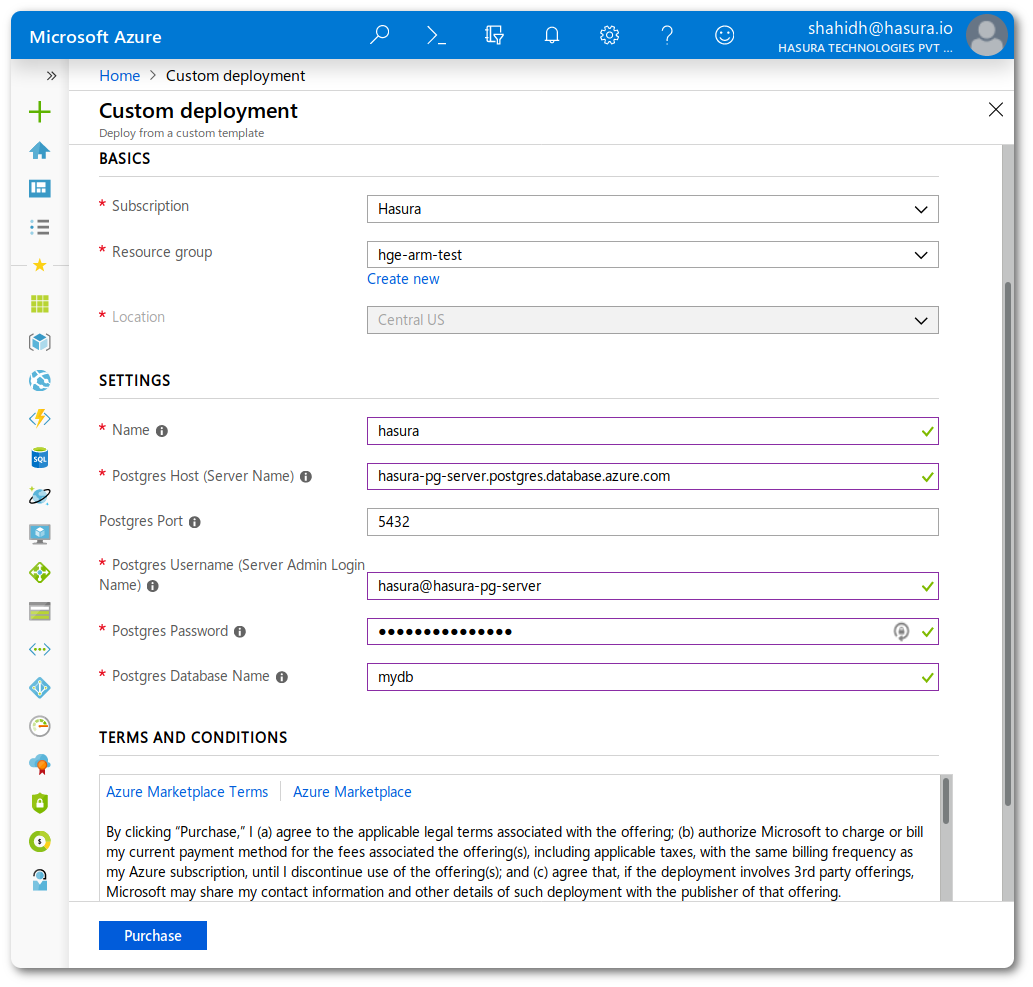This screenshot has width=1033, height=987.
Task: Go to Home via sidebar house icon
Action: click(x=40, y=150)
